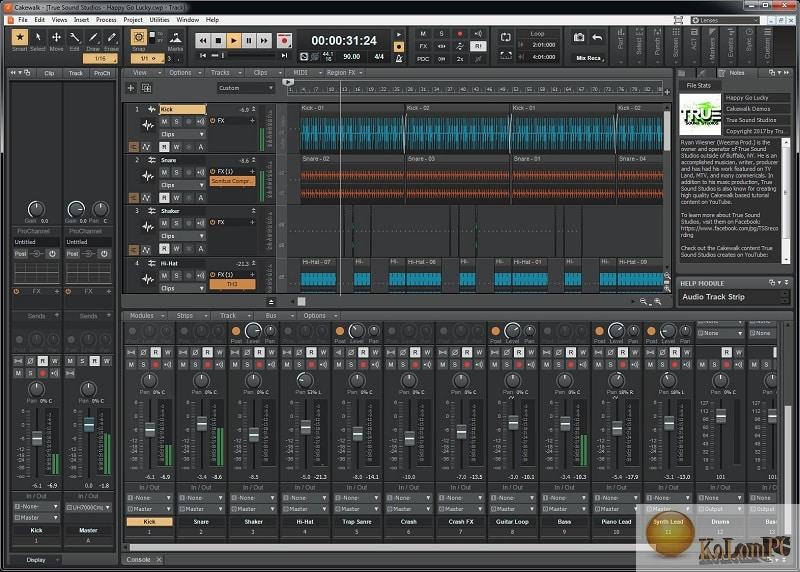
Task: Click the Kick - 02 clip header
Action: coord(458,108)
